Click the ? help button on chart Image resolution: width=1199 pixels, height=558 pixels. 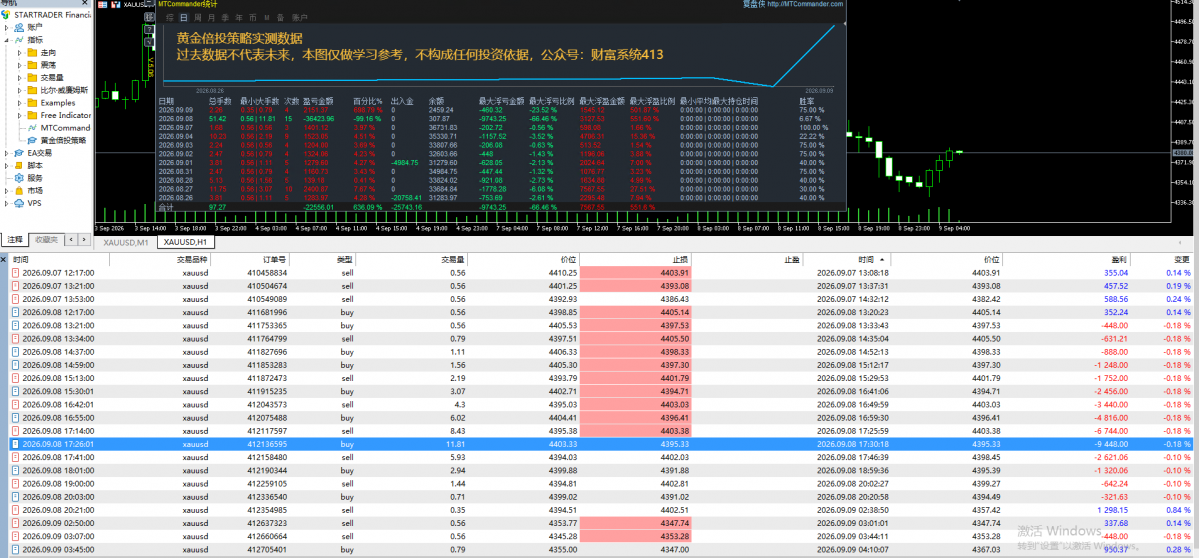click(x=149, y=30)
